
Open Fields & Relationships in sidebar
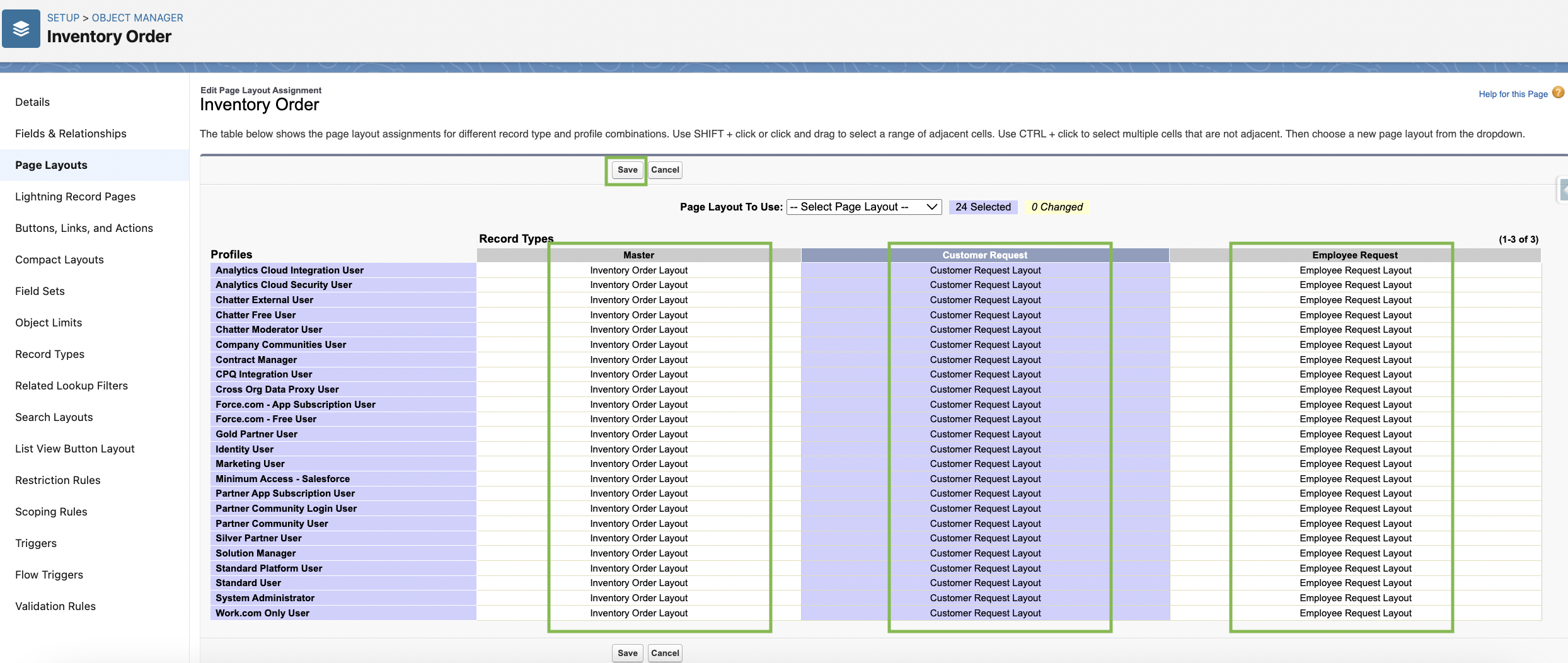[71, 134]
